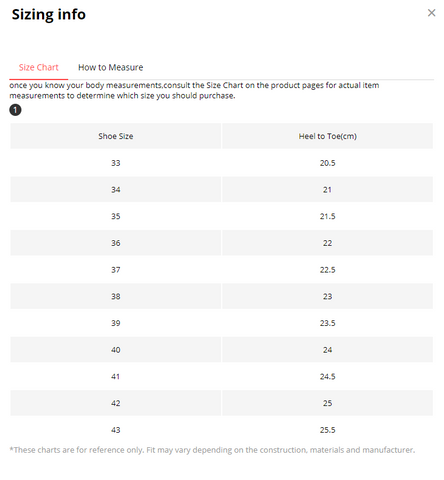Click the Heel to Toe(cm) column header
The width and height of the screenshot is (444, 480).
327,136
